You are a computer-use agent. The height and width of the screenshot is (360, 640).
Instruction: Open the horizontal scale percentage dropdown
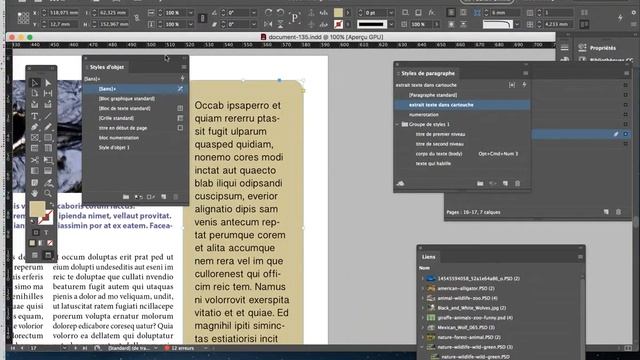pos(190,13)
